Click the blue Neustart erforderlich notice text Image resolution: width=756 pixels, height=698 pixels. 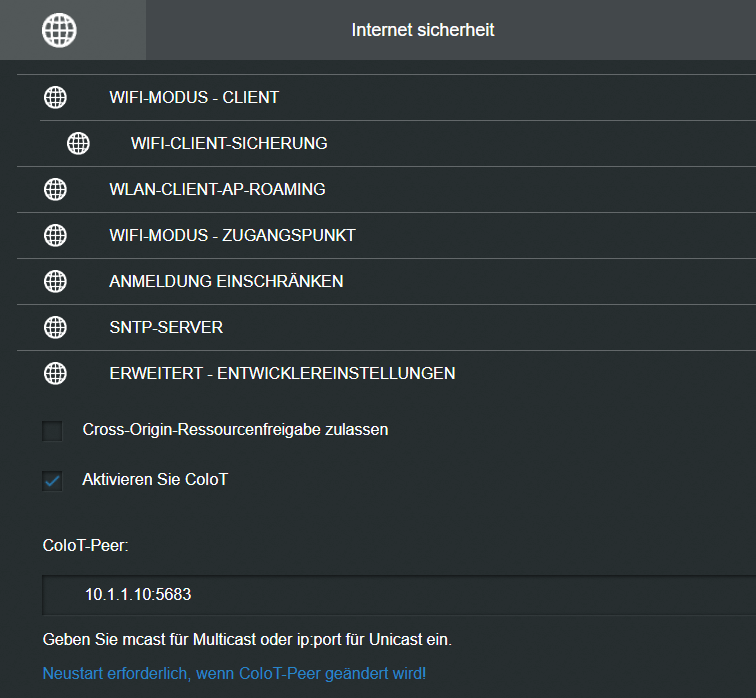pyautogui.click(x=234, y=673)
